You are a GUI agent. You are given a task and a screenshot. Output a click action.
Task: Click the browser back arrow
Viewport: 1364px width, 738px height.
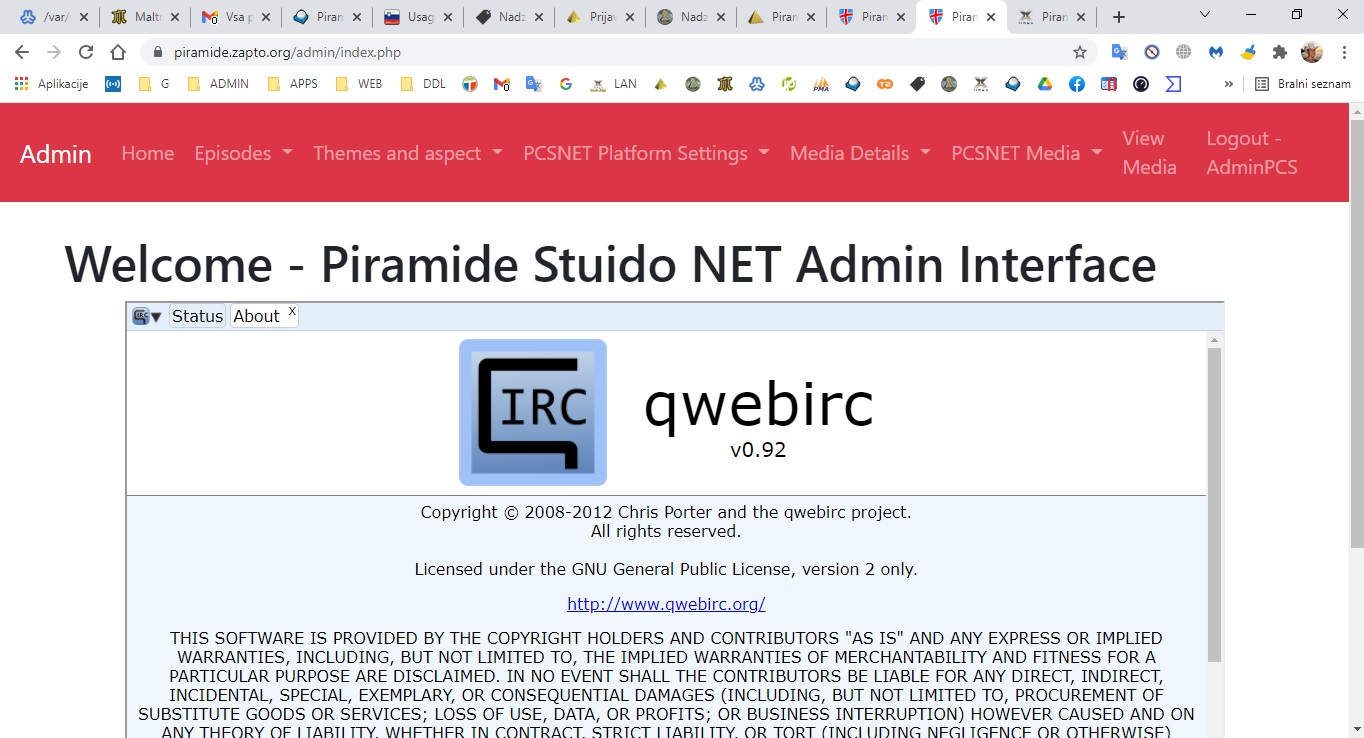(22, 52)
